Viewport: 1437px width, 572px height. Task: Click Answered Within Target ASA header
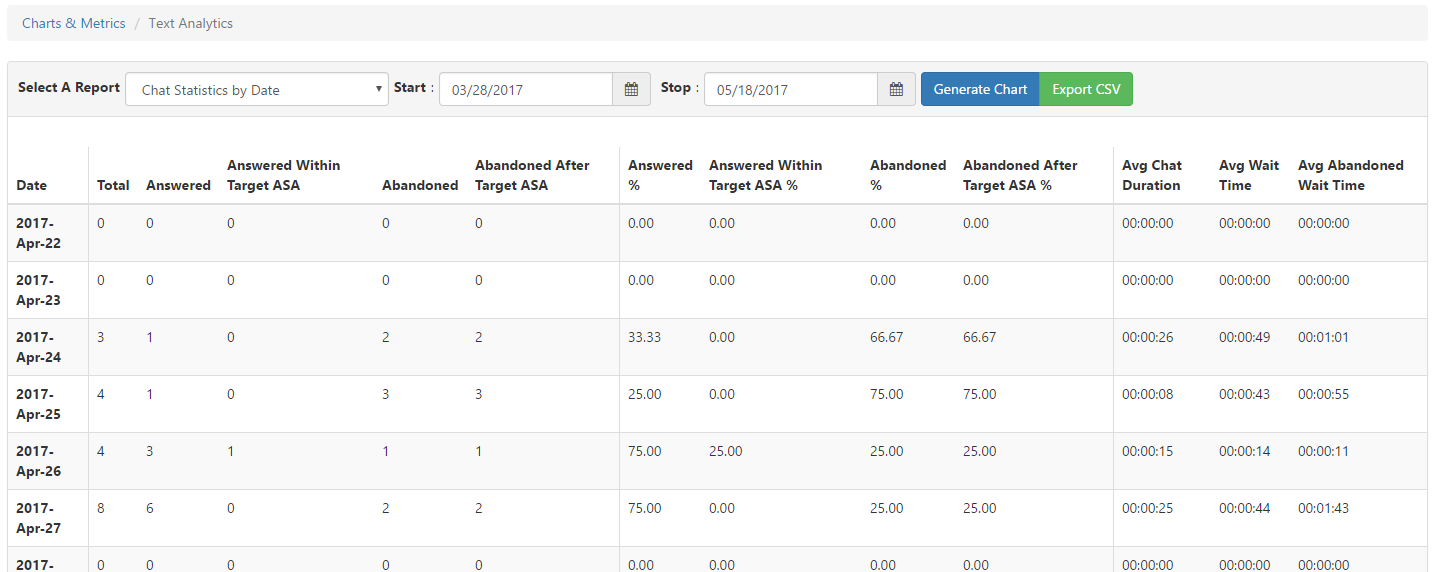coord(284,175)
